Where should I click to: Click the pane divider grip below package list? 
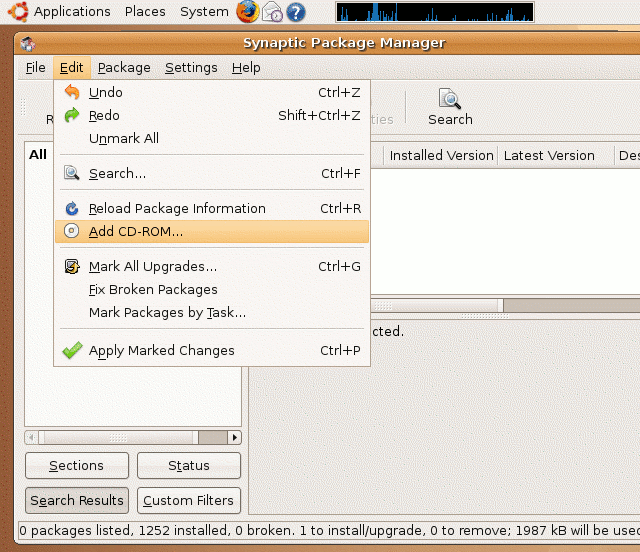coord(485,316)
